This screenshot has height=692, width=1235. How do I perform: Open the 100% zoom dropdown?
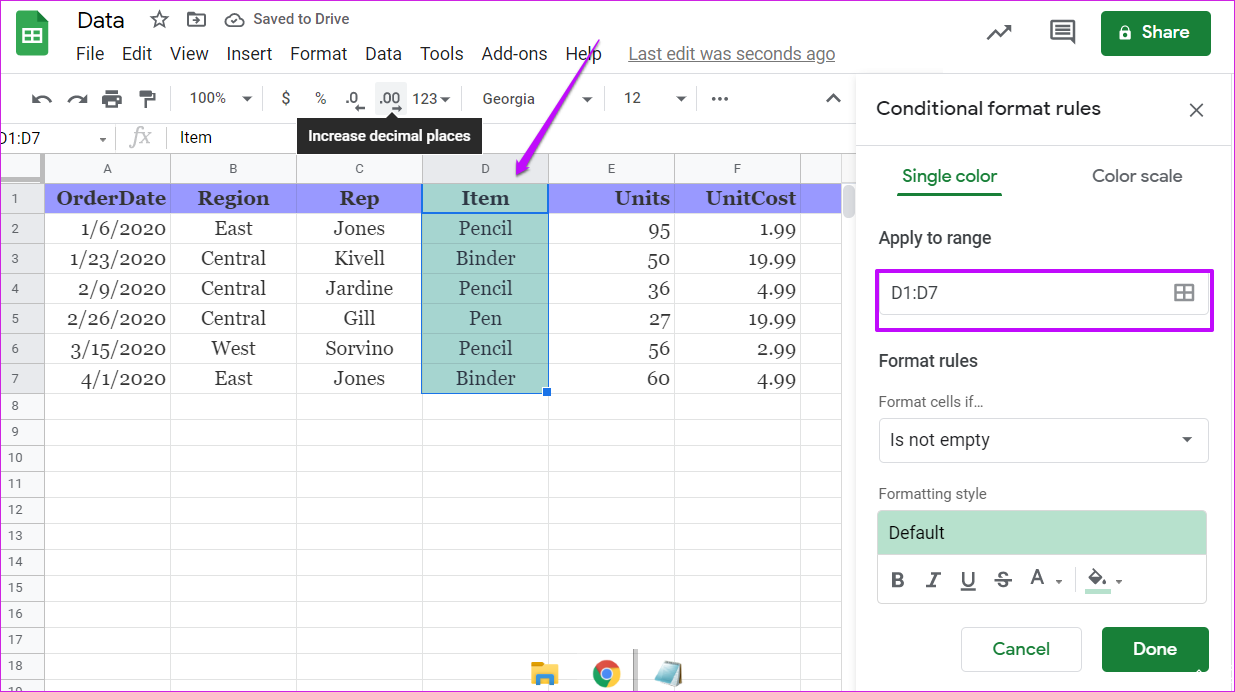coord(220,99)
